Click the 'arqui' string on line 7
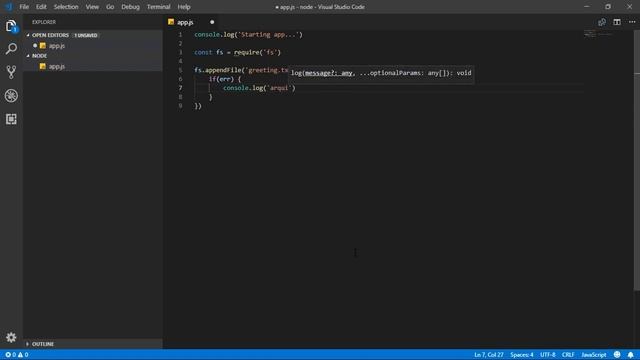 (x=279, y=88)
